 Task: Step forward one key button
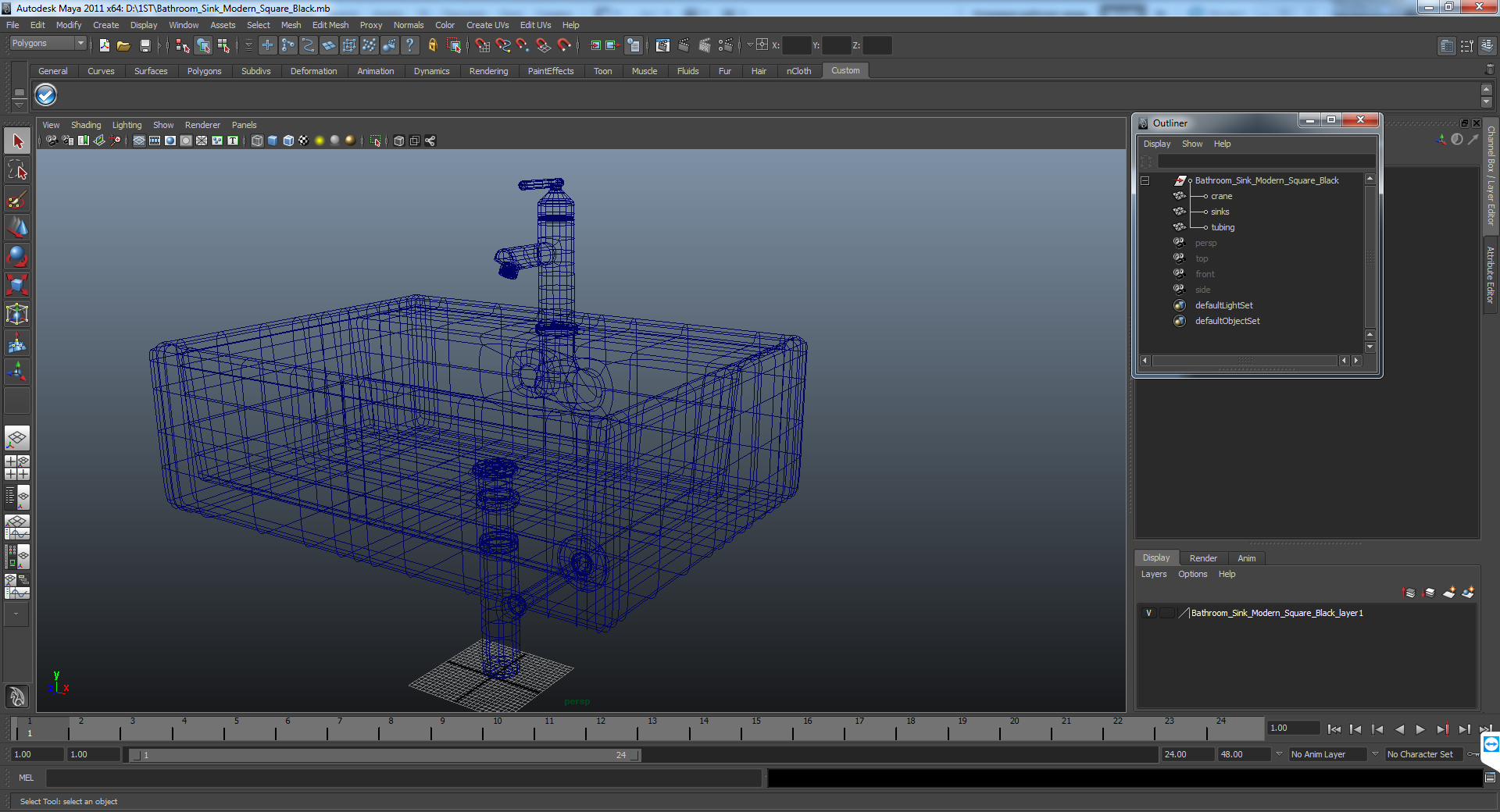point(1442,729)
